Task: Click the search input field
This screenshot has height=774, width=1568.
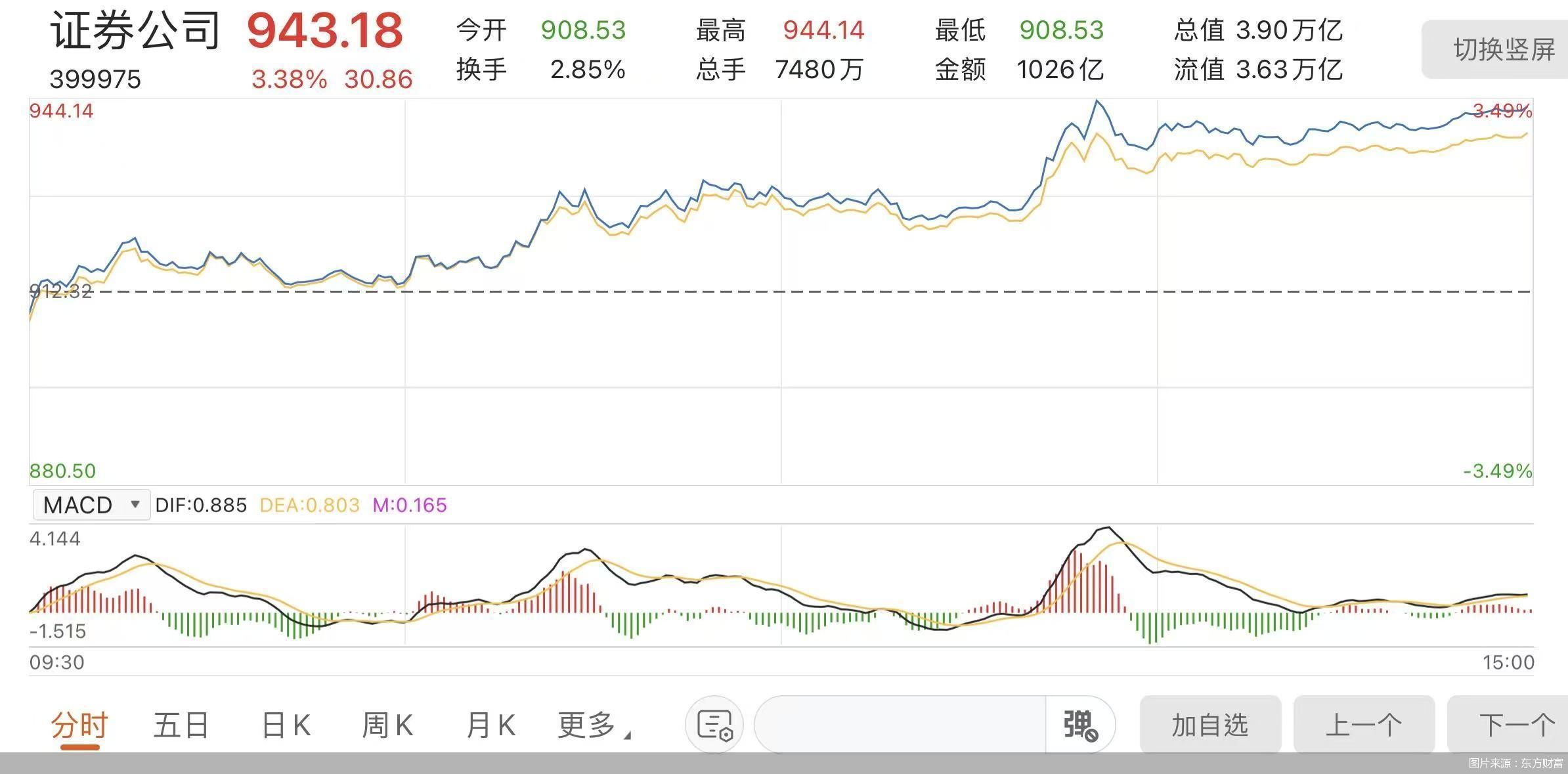Action: (x=900, y=725)
